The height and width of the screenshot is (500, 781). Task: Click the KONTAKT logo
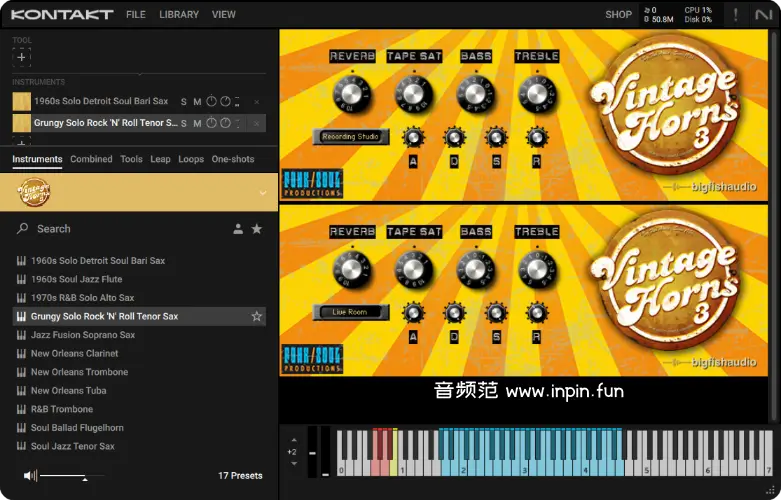click(62, 14)
